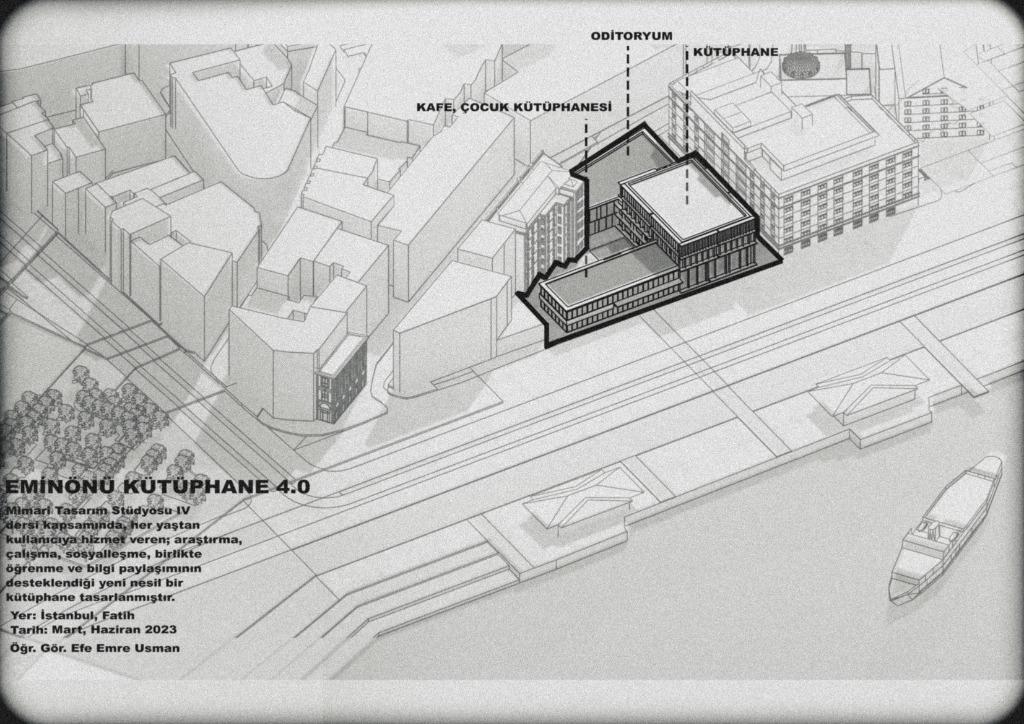This screenshot has height=724, width=1024.
Task: Select the KAFE, ÇOCUK KÜTÜPHANESİ label
Action: [x=513, y=105]
